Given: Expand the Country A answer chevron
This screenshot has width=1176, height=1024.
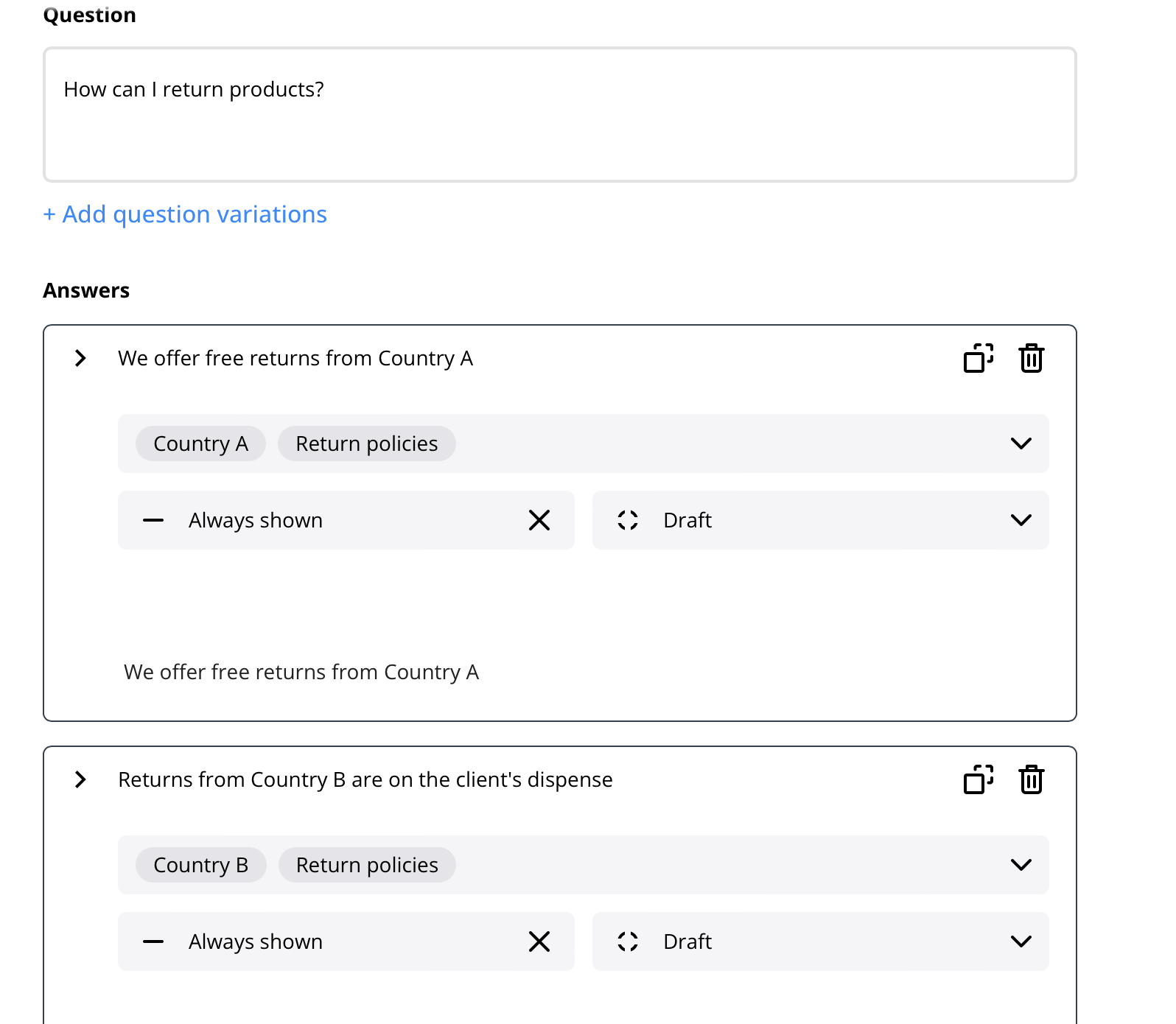Looking at the screenshot, I should [80, 358].
